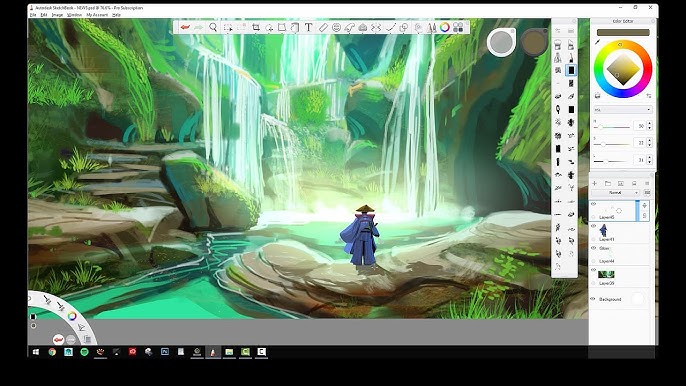Hide the Background layer eye icon
The width and height of the screenshot is (686, 386).
coord(593,299)
